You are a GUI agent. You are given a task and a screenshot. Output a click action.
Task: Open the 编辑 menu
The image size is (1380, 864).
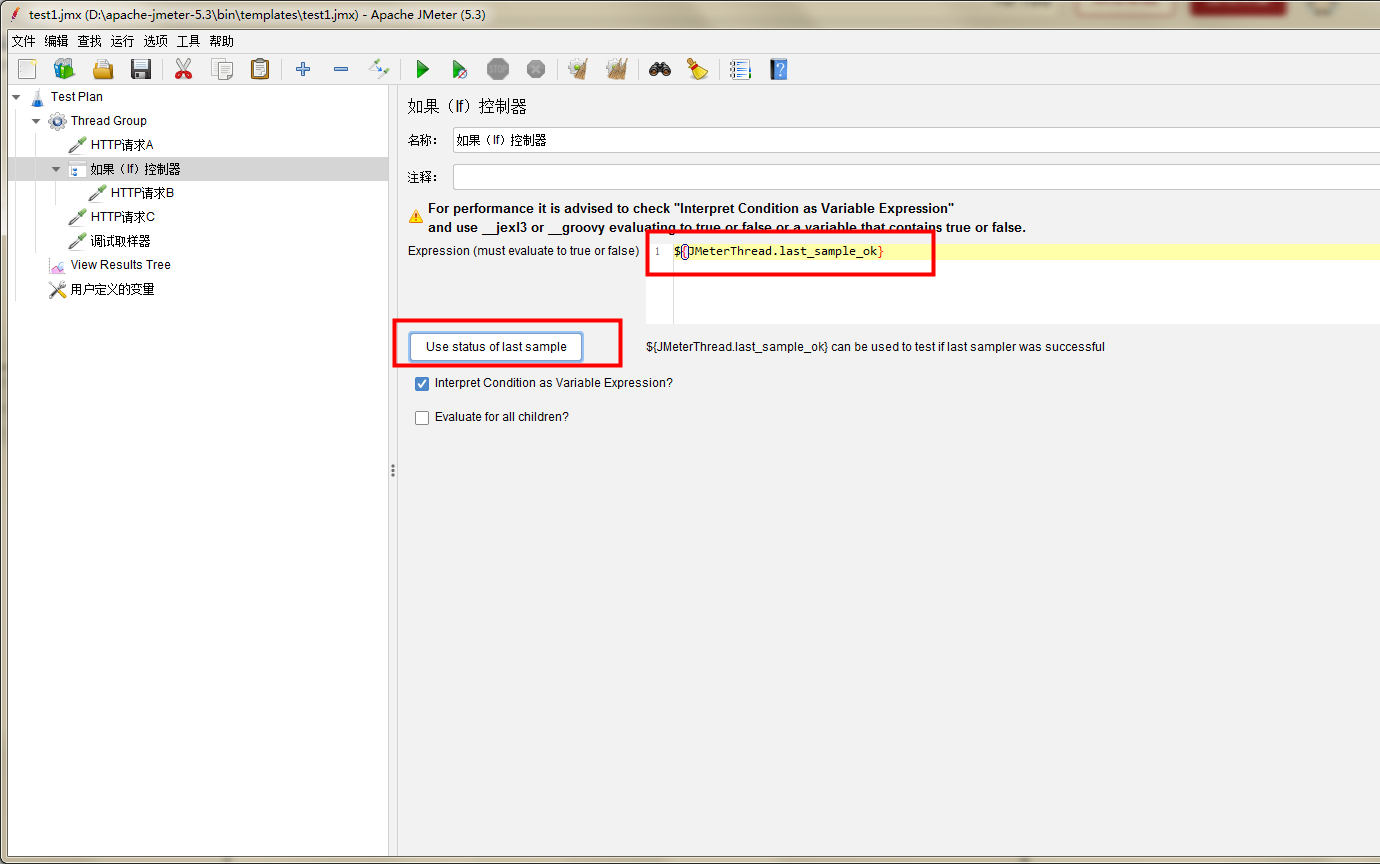point(57,41)
